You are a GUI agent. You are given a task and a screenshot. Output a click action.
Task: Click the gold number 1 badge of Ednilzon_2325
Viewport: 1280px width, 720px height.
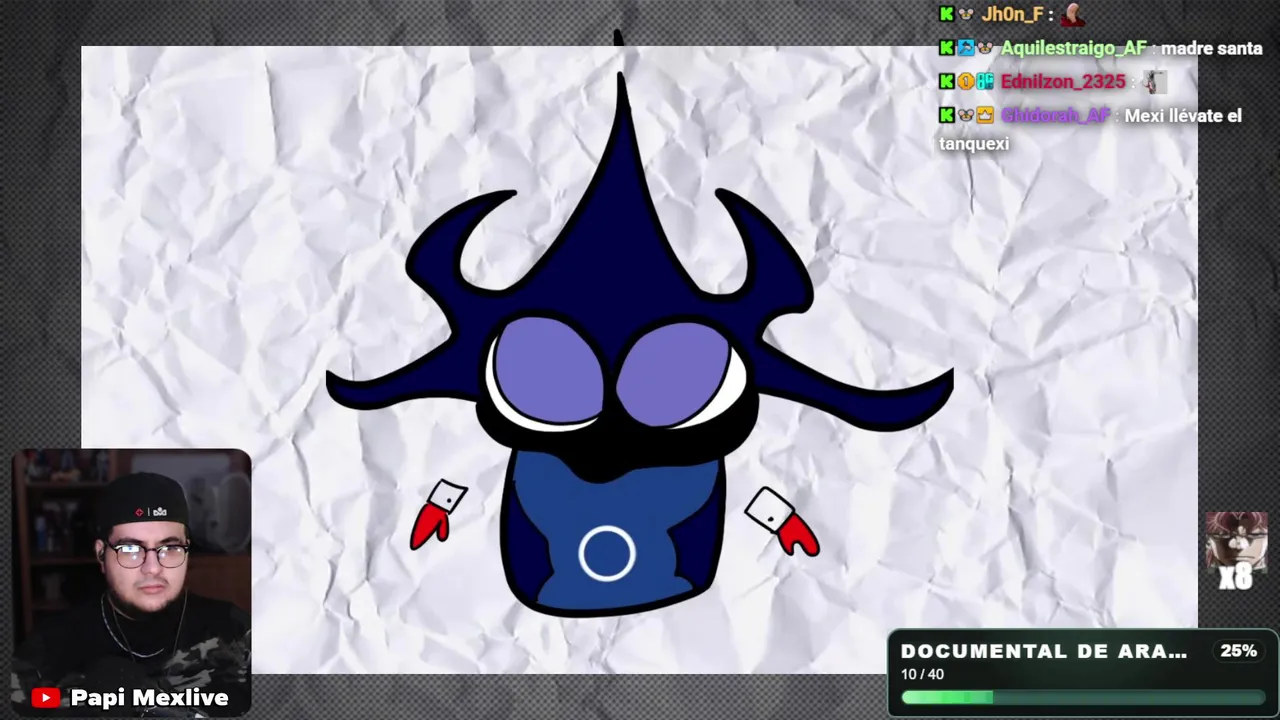click(x=965, y=82)
